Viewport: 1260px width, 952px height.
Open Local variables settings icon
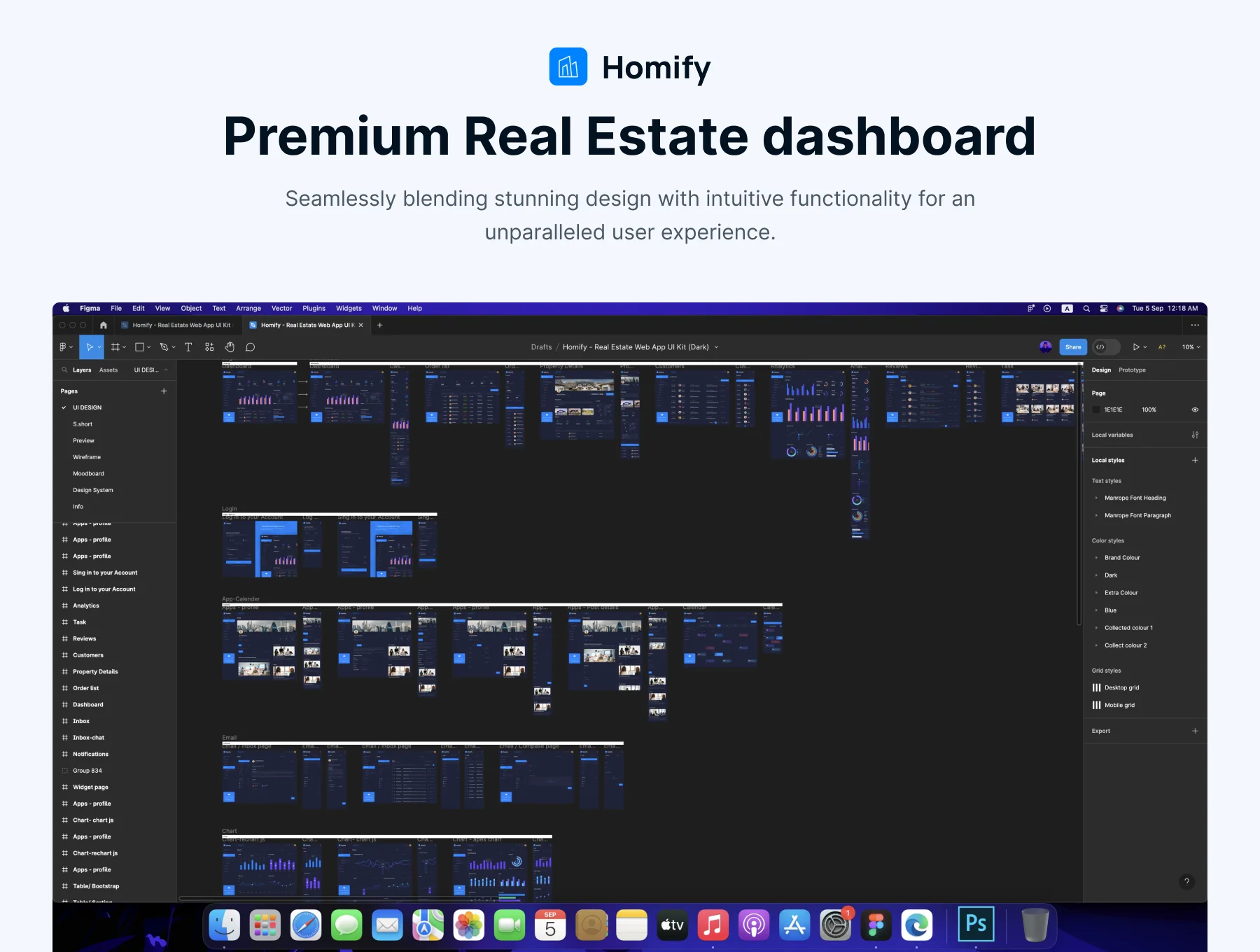click(1195, 435)
